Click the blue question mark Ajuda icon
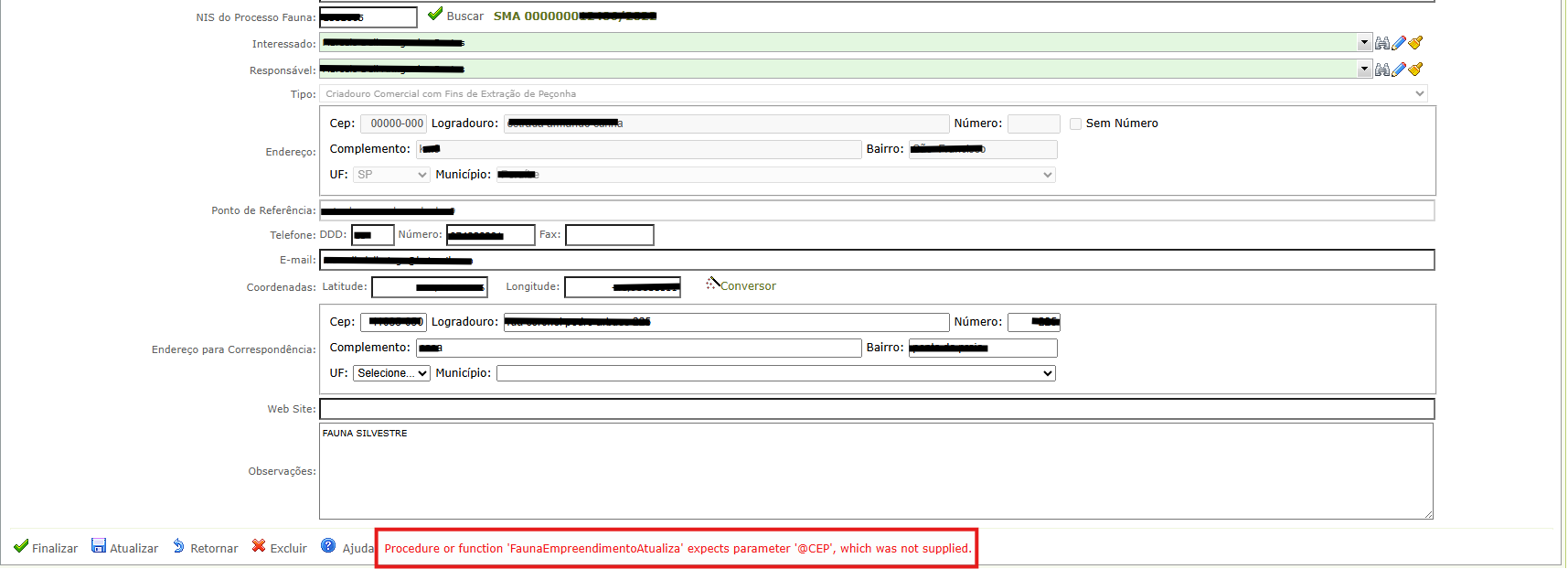Image resolution: width=1568 pixels, height=569 pixels. click(328, 546)
